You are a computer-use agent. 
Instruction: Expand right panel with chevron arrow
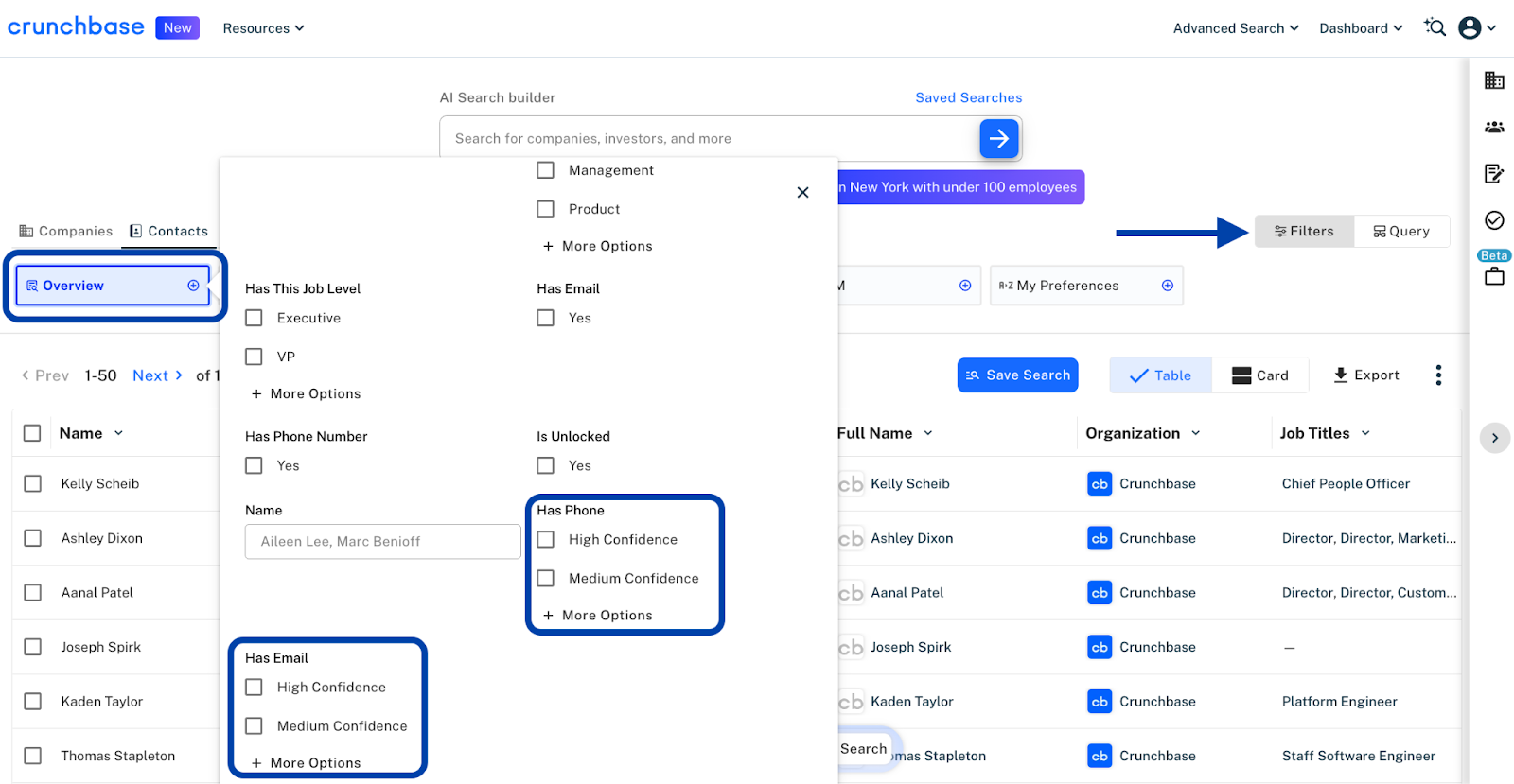pos(1495,438)
